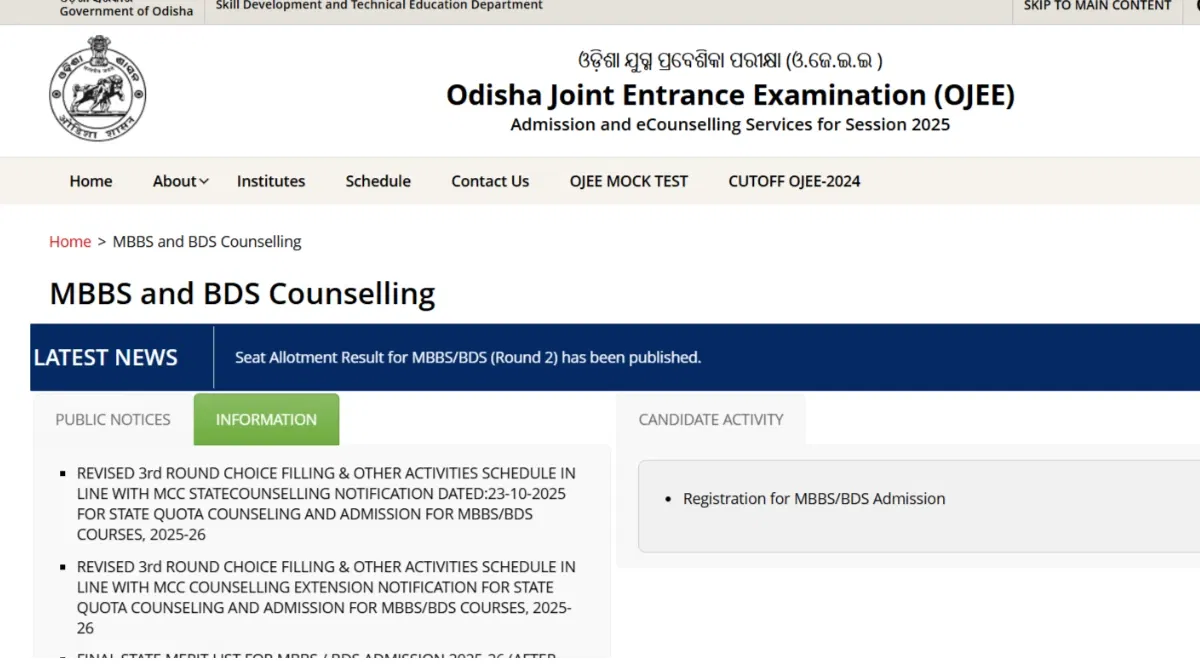Viewport: 1200px width, 667px height.
Task: Click the Government of Odisha header text
Action: coord(126,10)
